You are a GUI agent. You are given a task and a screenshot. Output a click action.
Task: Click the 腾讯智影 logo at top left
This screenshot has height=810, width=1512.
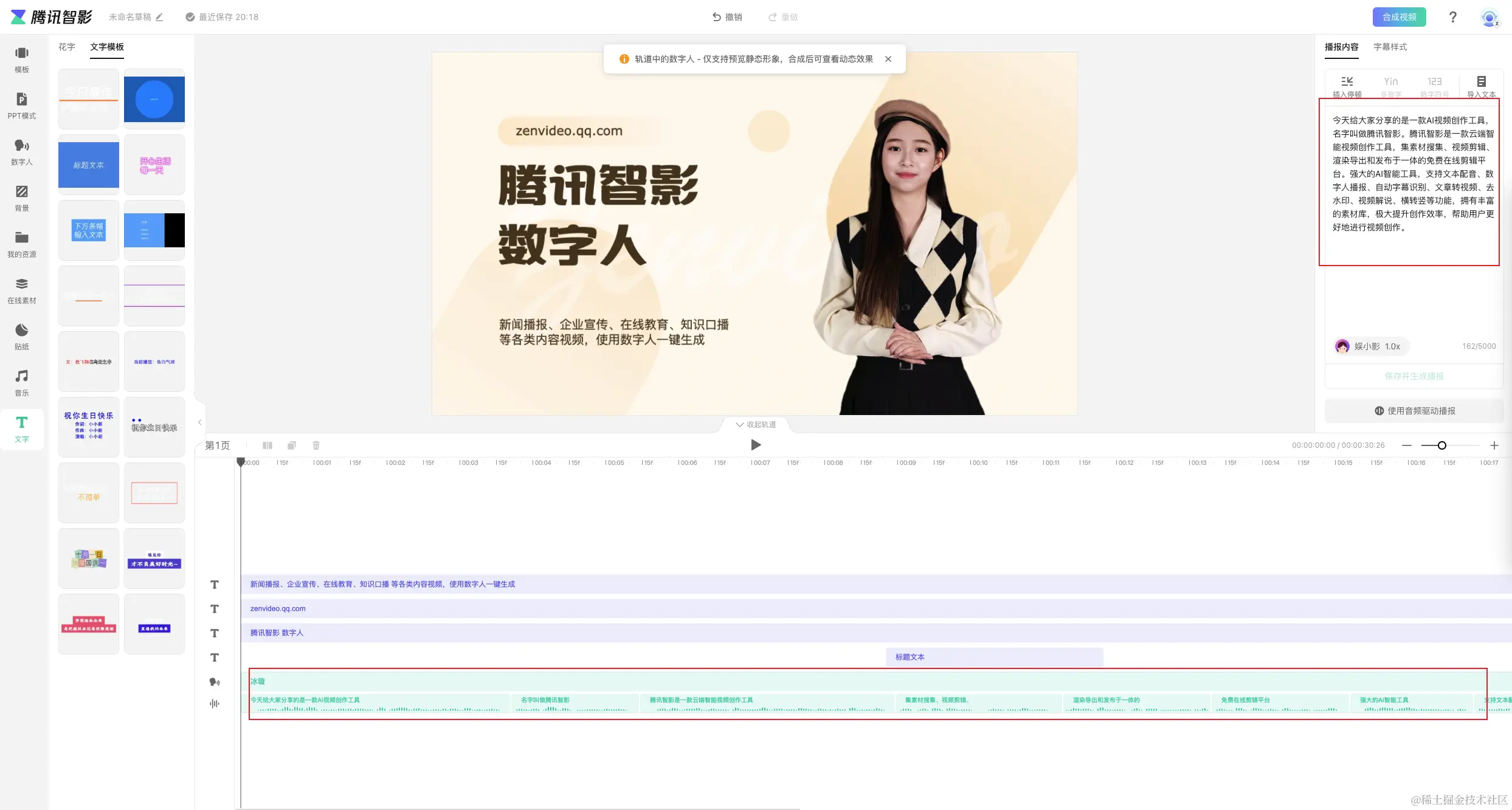pyautogui.click(x=51, y=17)
